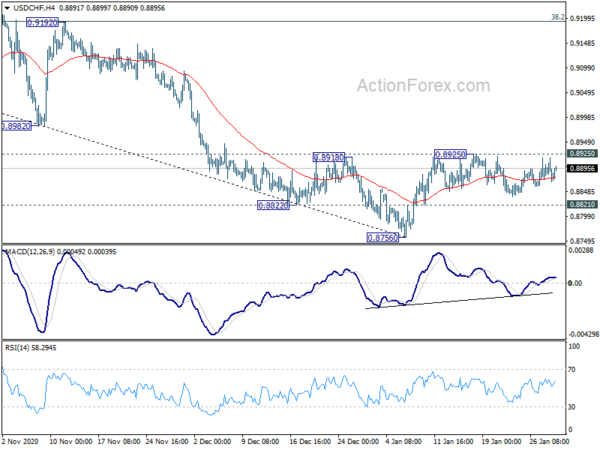This screenshot has width=600, height=450.
Task: Click the 0.89180 price label
Action: (x=329, y=157)
